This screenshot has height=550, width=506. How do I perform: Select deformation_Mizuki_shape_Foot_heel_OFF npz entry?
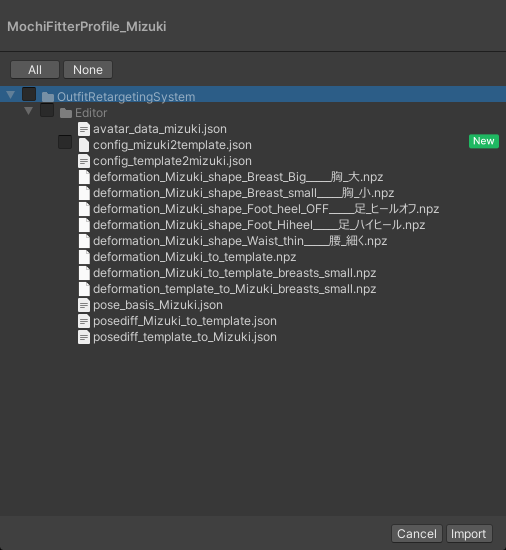(x=266, y=209)
